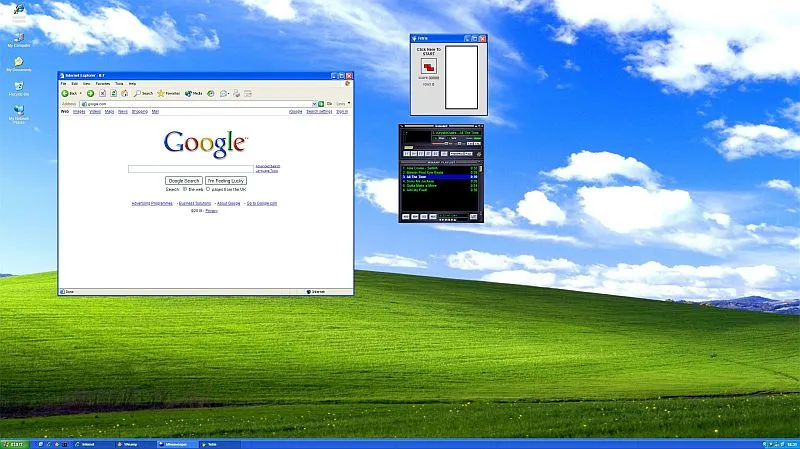Click Winamp eject button

(444, 154)
